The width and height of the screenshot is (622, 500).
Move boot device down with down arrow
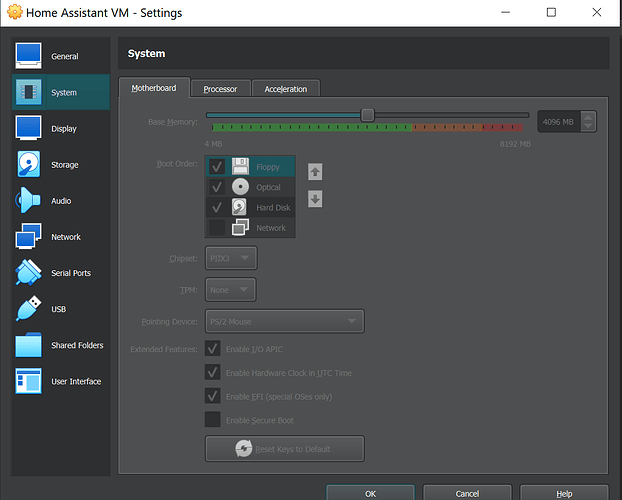click(x=315, y=199)
